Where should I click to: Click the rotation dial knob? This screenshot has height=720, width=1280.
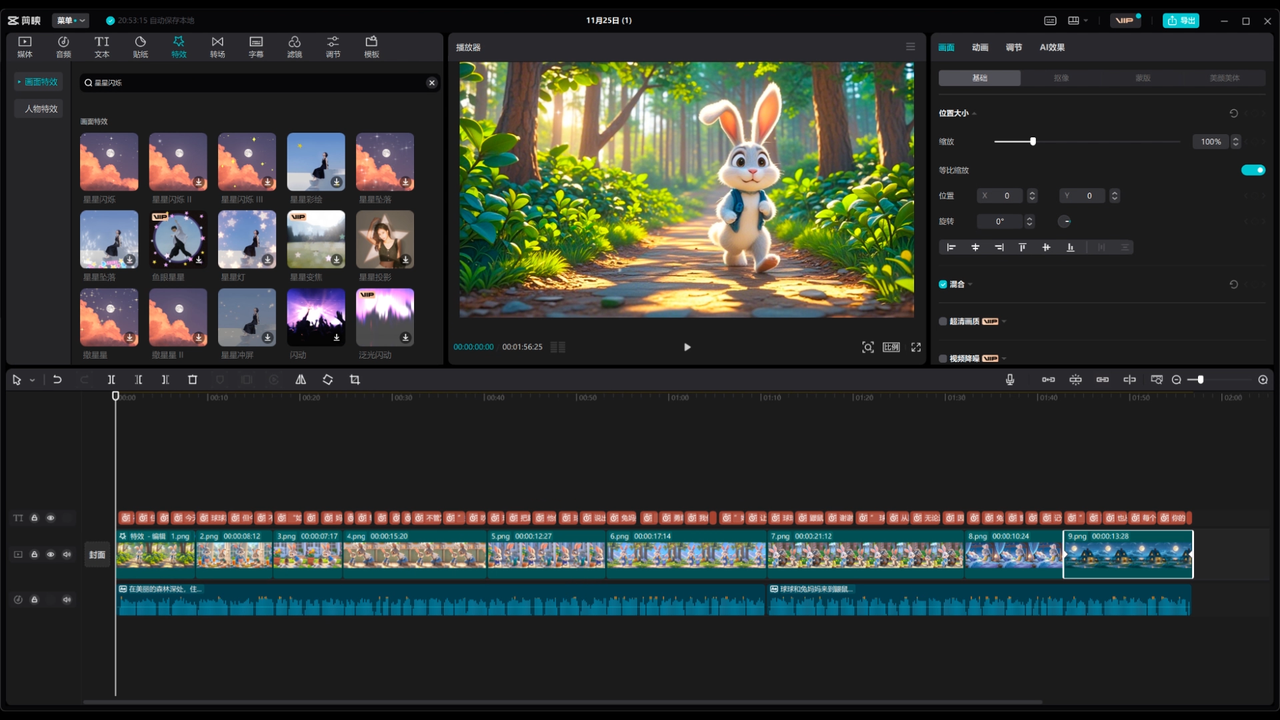[x=1064, y=221]
